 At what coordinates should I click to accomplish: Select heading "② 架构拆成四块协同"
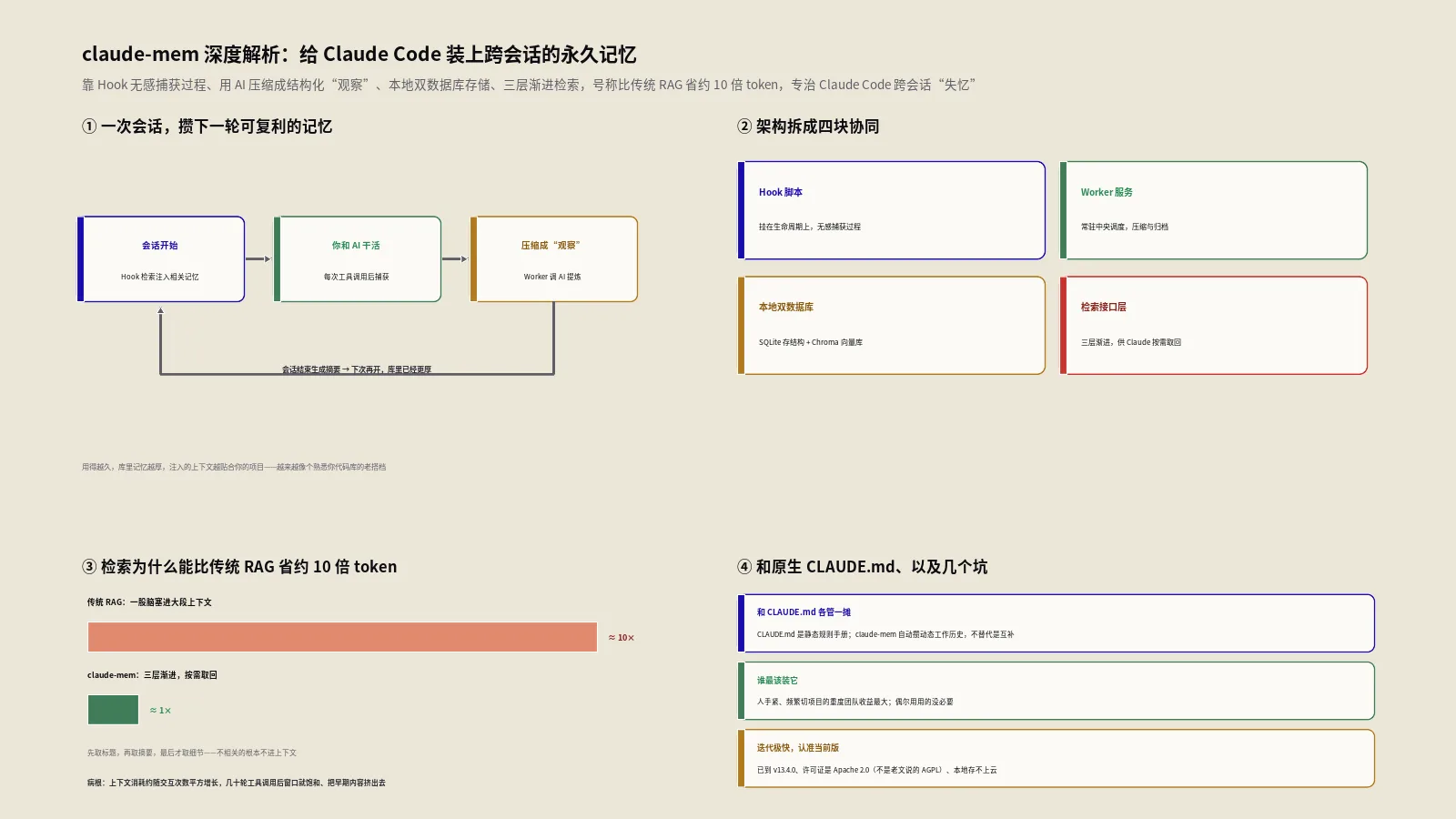pyautogui.click(x=808, y=126)
